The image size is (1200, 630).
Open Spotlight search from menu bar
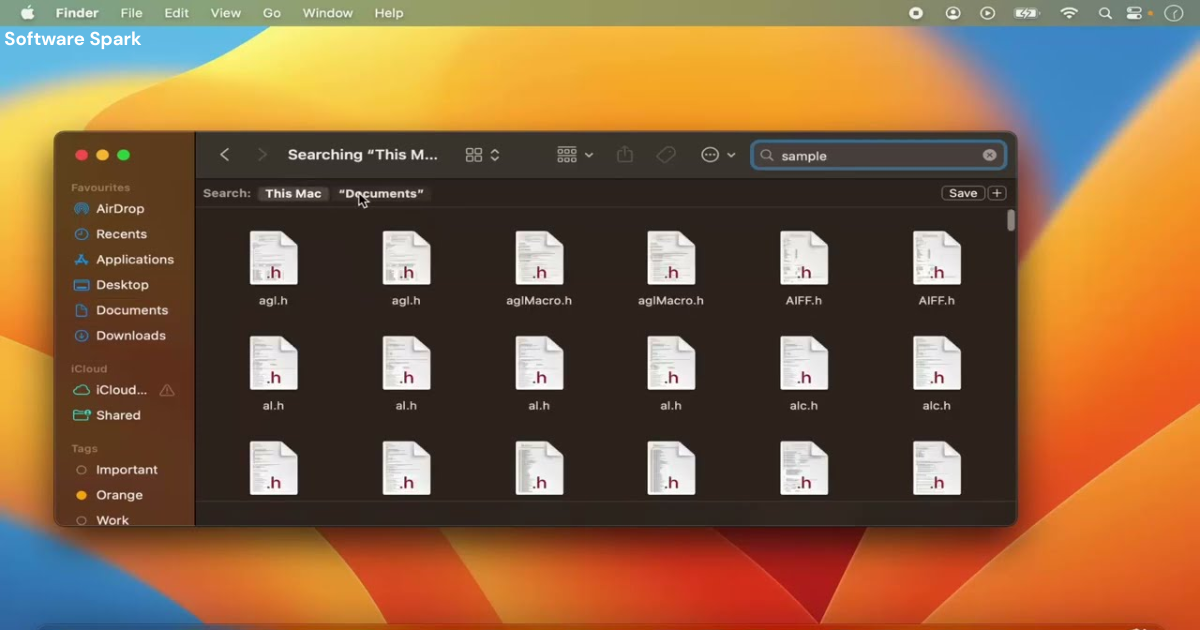tap(1105, 13)
